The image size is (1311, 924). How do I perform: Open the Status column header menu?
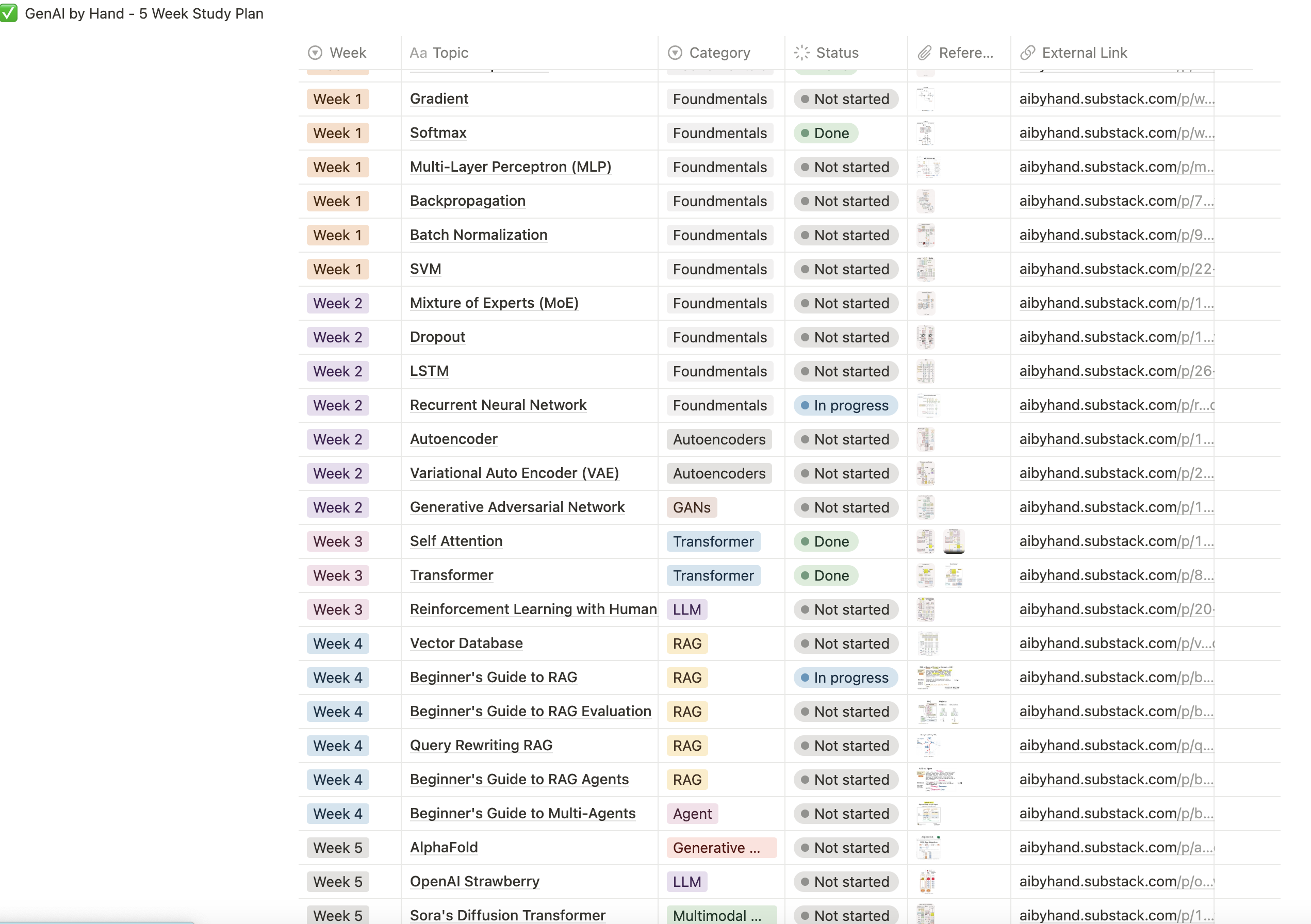[846, 53]
